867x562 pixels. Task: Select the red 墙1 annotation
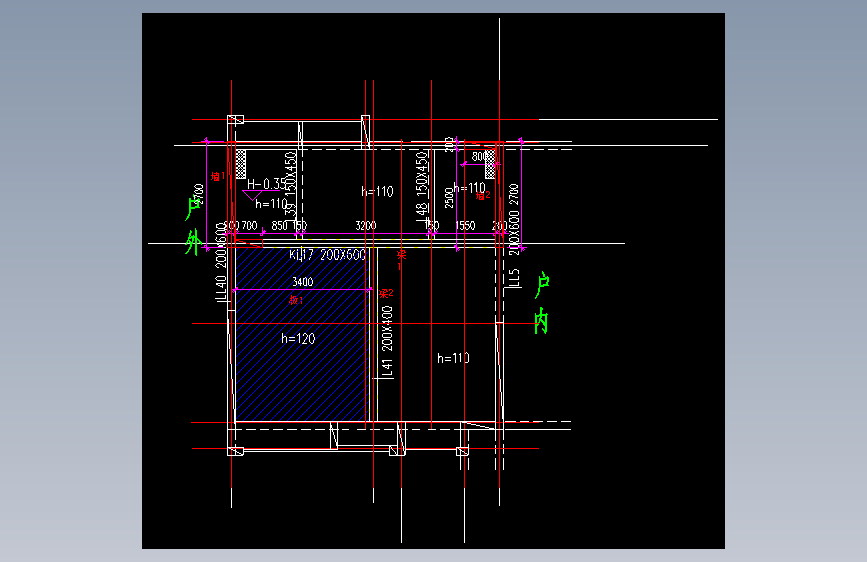(x=218, y=176)
